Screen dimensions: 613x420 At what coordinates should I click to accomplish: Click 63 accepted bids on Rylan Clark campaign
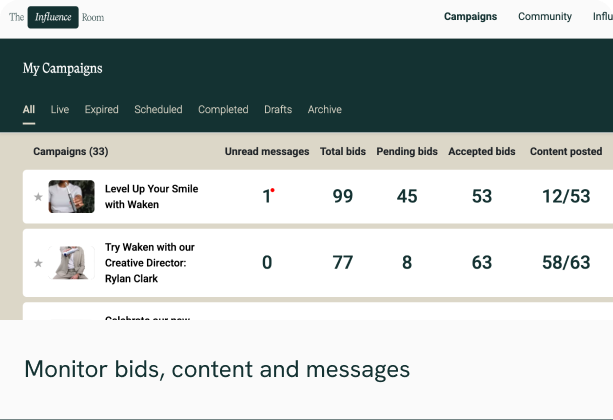[482, 263]
